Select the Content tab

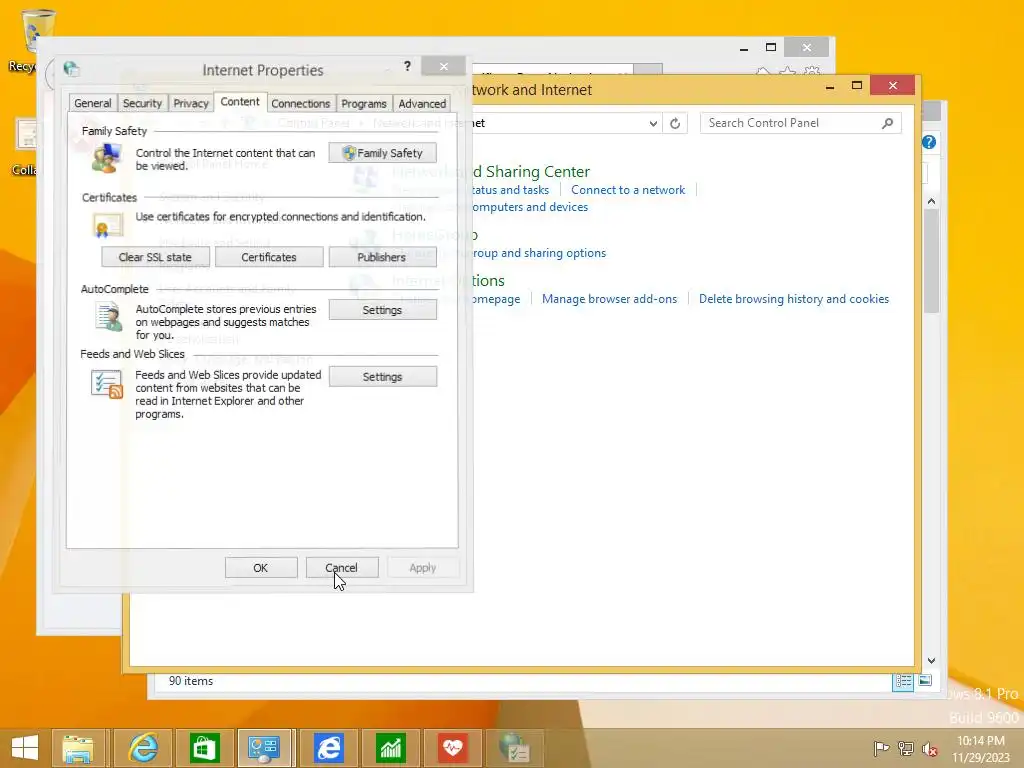click(x=240, y=102)
